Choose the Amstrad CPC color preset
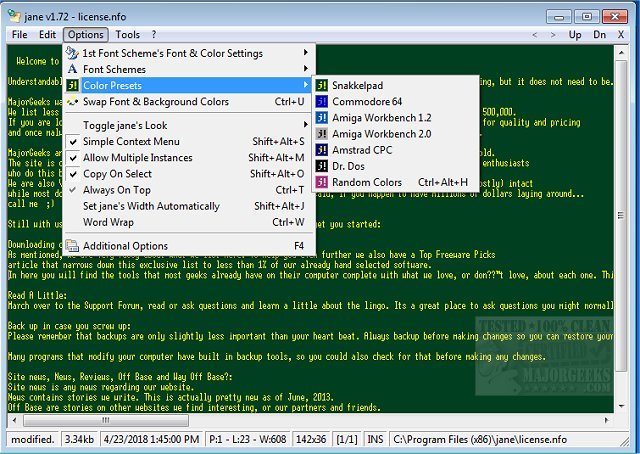 coord(395,150)
